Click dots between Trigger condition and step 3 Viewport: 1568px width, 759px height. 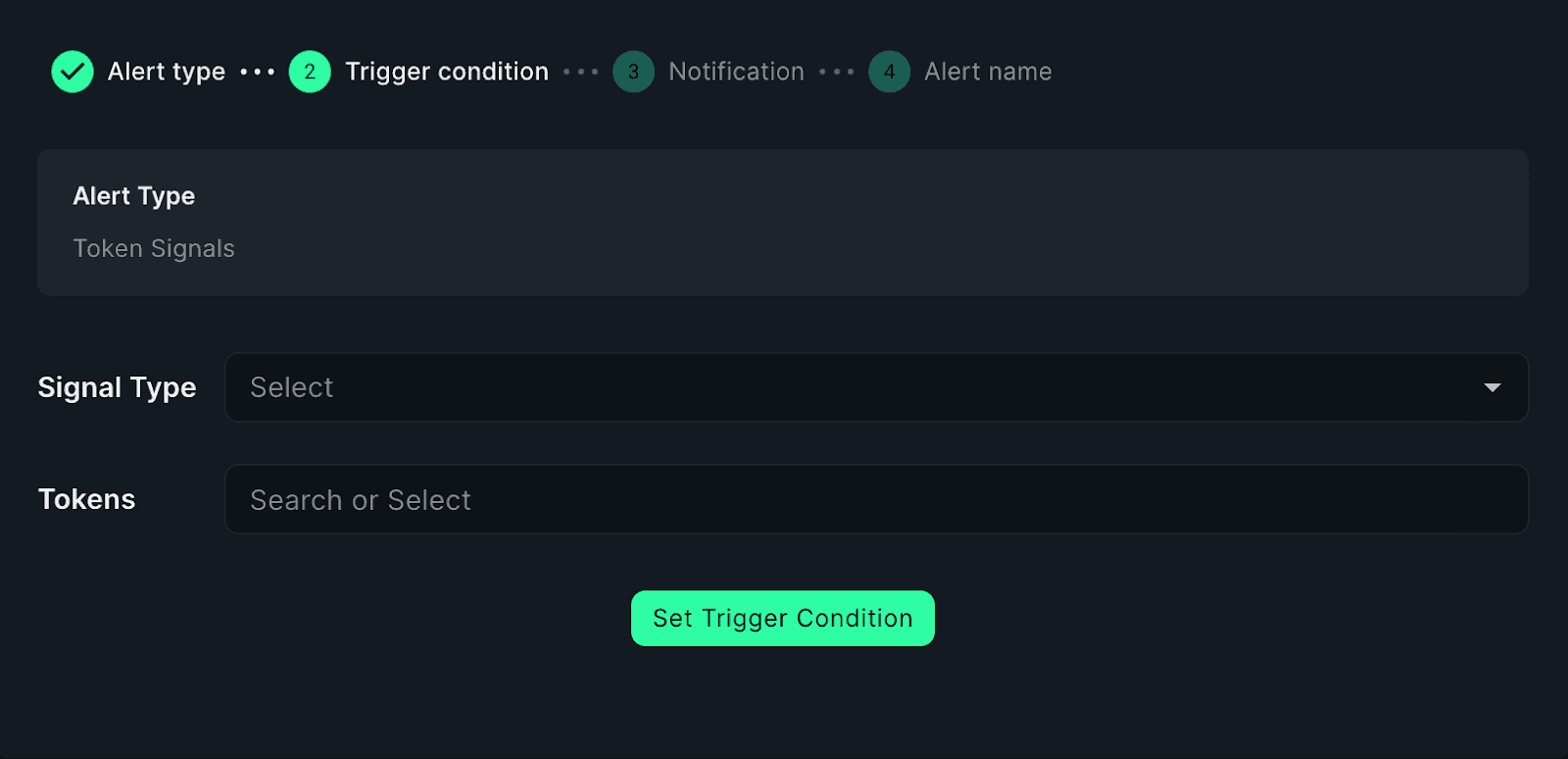pos(581,72)
